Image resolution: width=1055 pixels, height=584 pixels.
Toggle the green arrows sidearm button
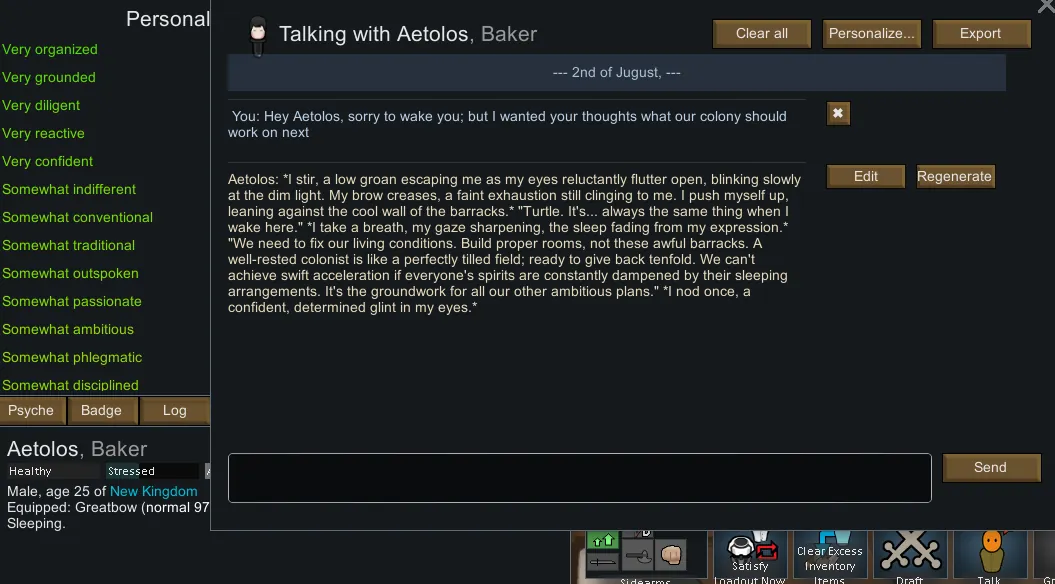(603, 541)
